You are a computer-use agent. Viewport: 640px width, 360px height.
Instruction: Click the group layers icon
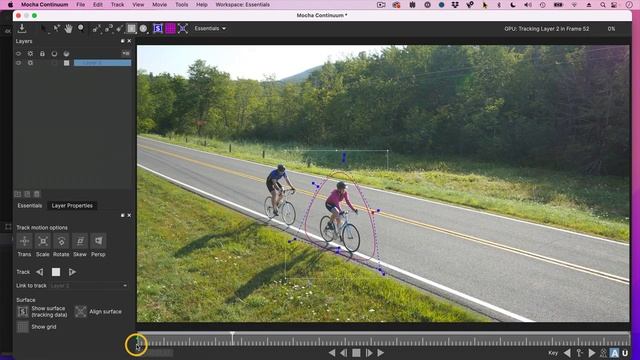coord(18,194)
